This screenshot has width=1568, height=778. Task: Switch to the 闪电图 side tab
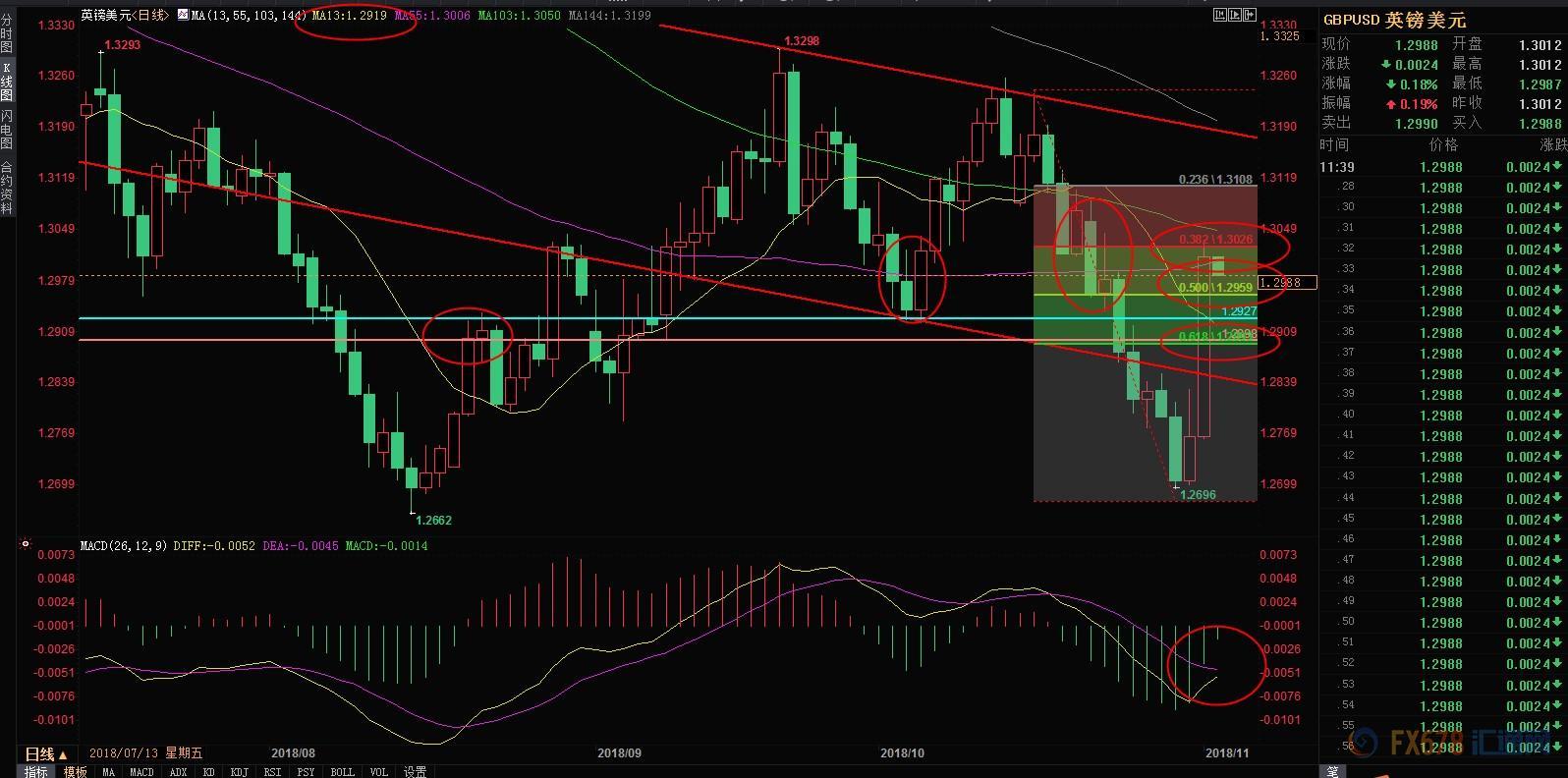[x=7, y=130]
